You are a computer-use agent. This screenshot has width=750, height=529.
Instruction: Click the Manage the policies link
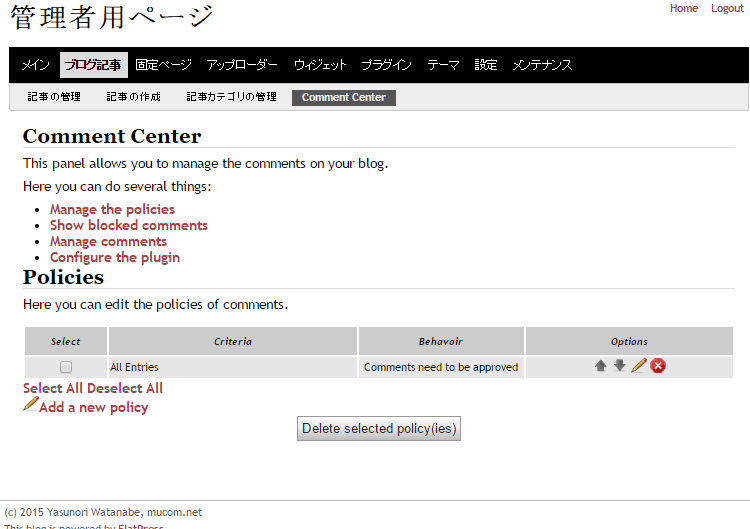tap(112, 209)
